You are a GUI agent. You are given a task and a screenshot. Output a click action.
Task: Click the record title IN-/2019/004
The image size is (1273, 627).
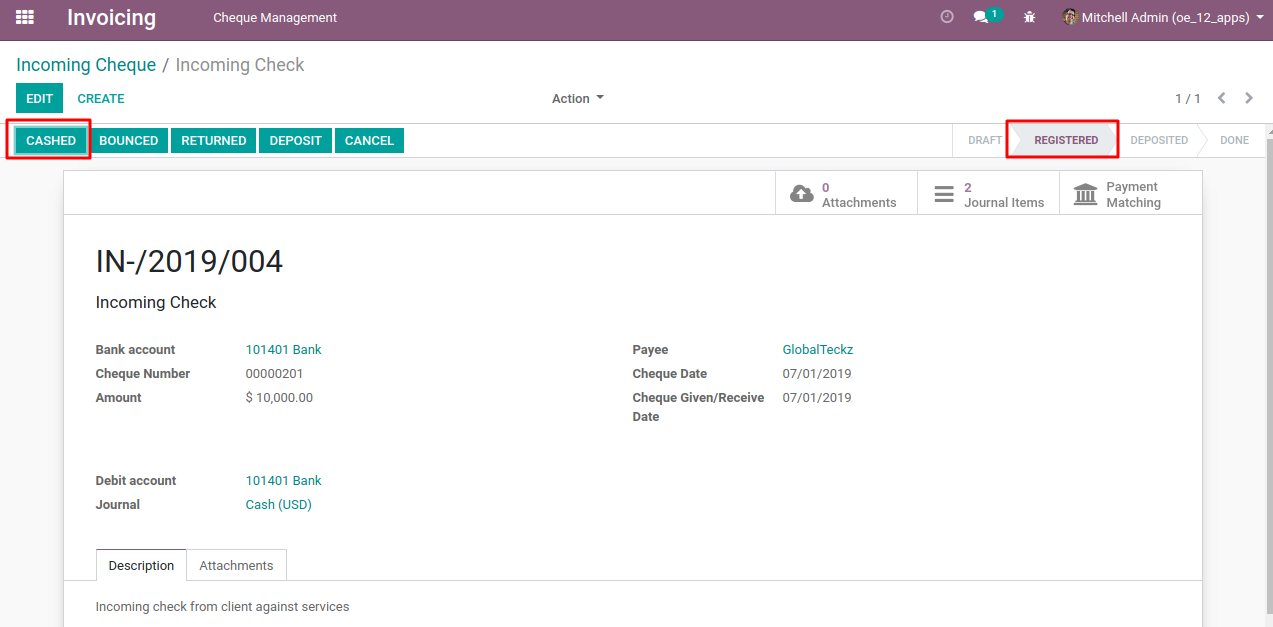[189, 262]
